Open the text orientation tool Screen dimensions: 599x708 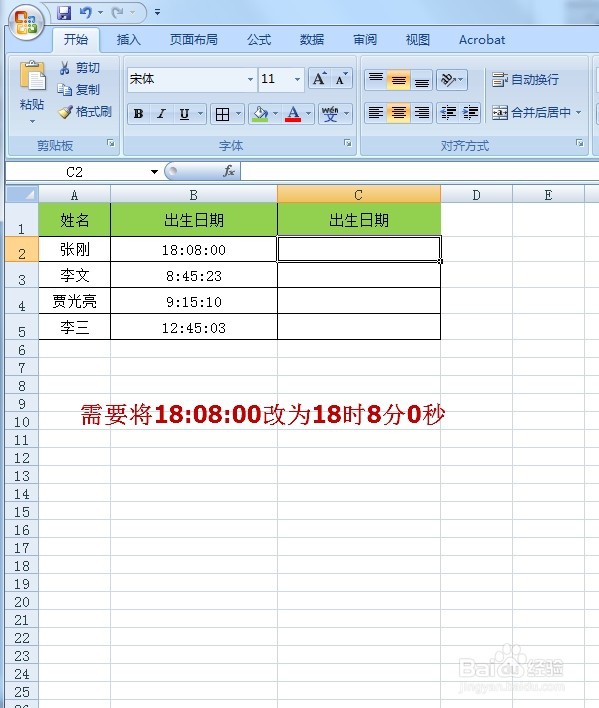click(451, 79)
